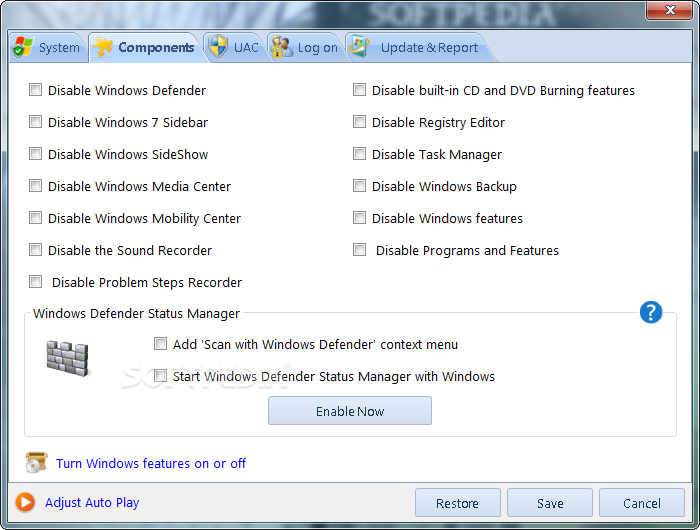This screenshot has width=700, height=530.
Task: Toggle Disable Windows 7 Sidebar checkbox
Action: point(35,122)
